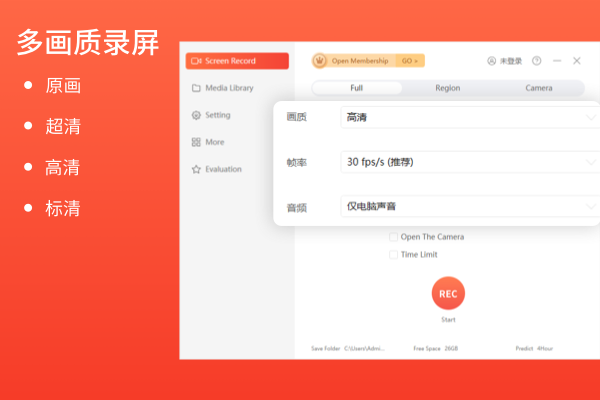Open the Setting page
The height and width of the screenshot is (400, 600).
tap(211, 115)
